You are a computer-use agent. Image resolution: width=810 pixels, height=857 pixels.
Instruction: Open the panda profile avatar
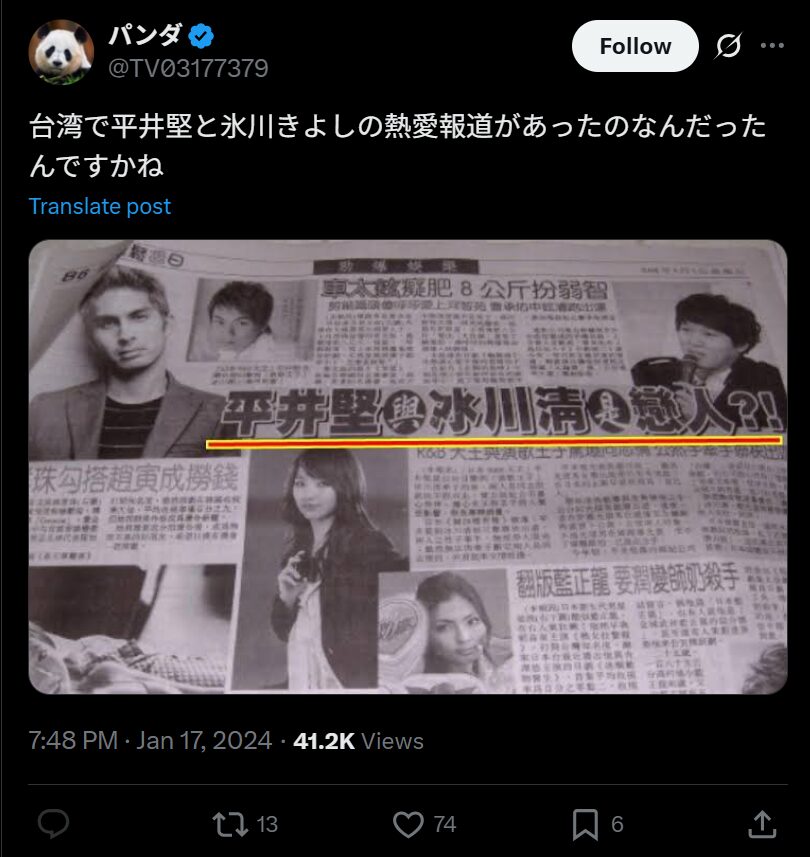(61, 52)
